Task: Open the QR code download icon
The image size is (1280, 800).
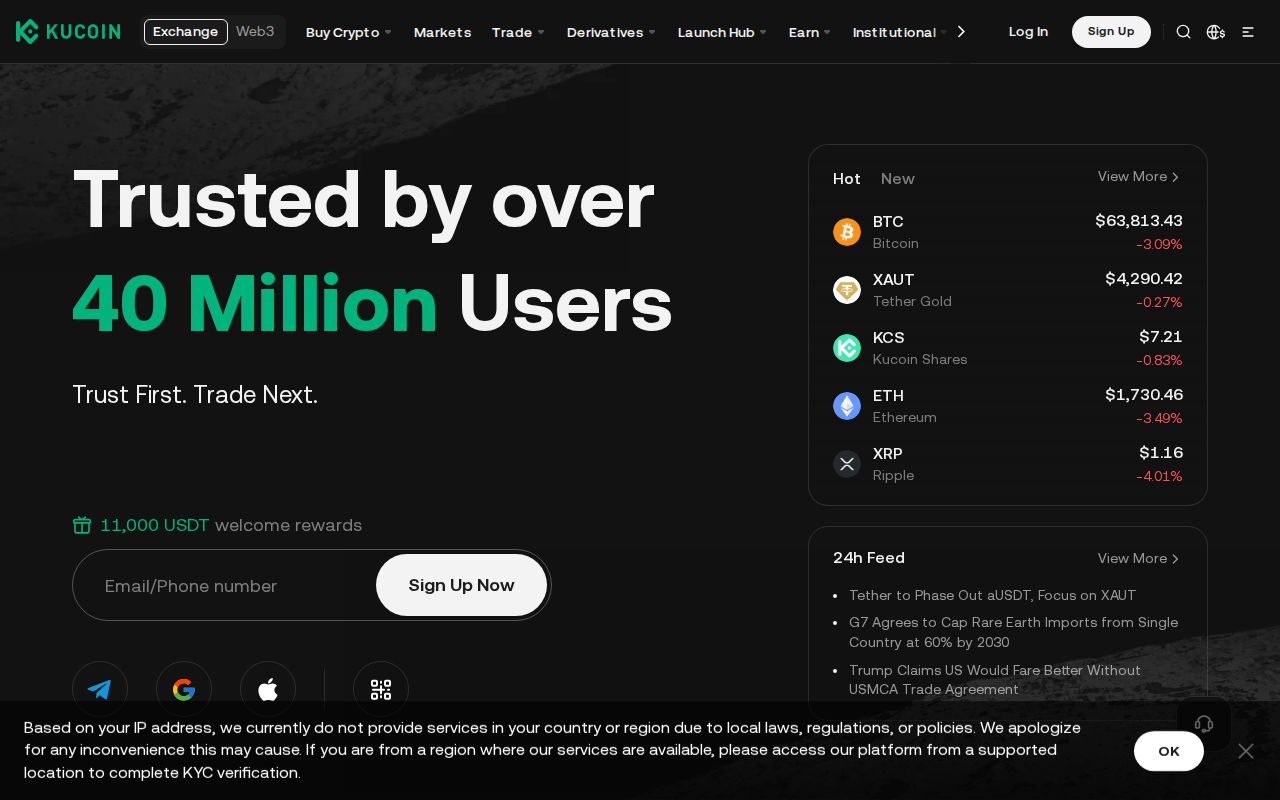Action: point(381,689)
